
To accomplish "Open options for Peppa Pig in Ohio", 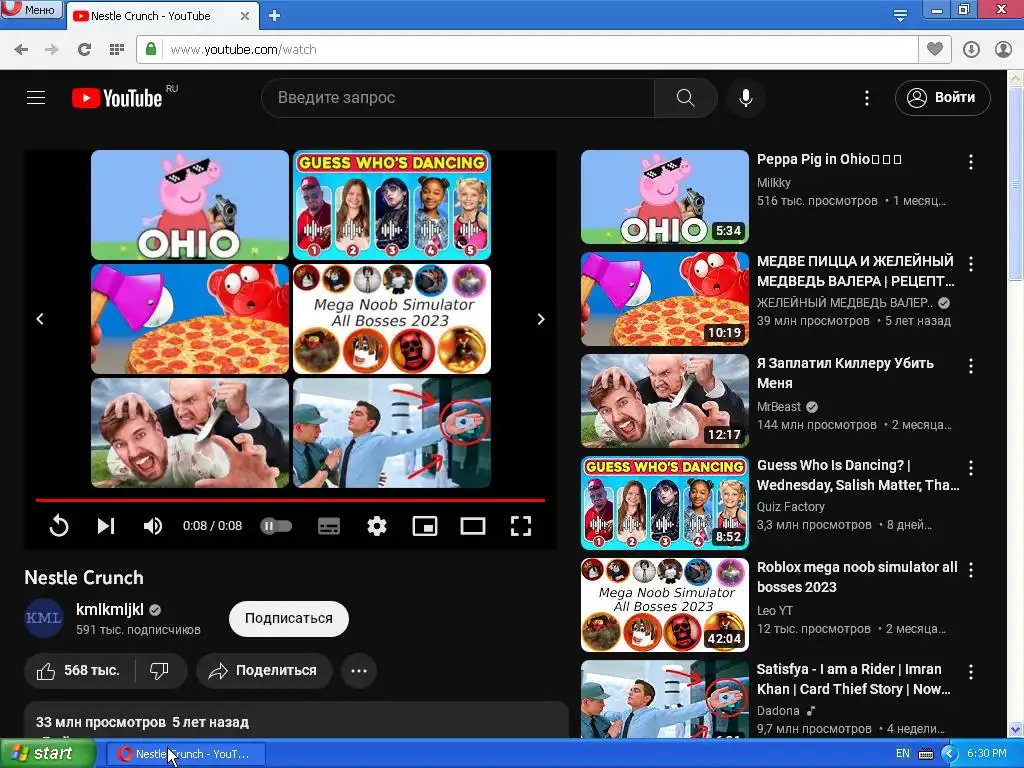I will coord(971,161).
